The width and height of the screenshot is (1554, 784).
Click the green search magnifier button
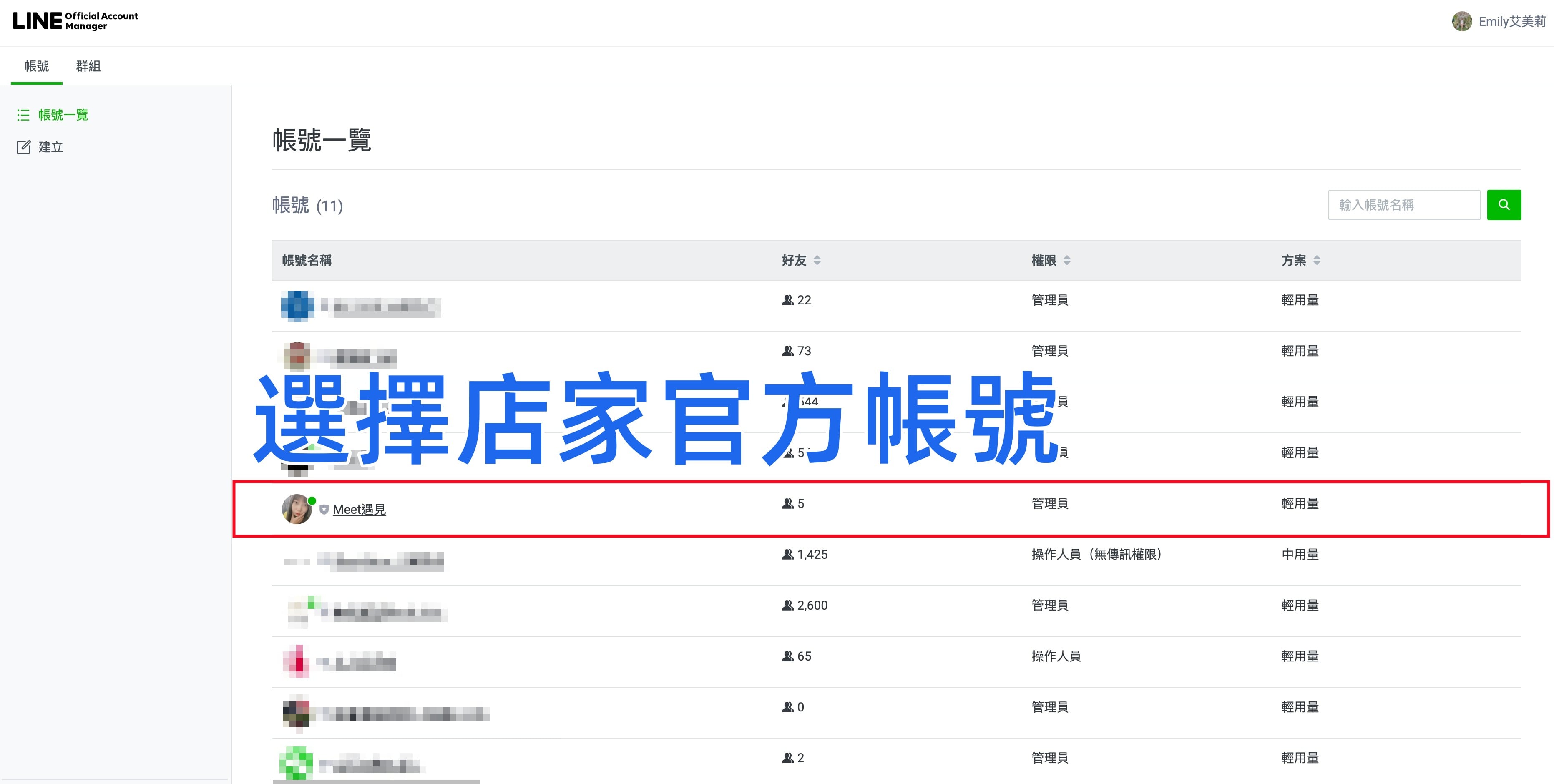(1503, 205)
